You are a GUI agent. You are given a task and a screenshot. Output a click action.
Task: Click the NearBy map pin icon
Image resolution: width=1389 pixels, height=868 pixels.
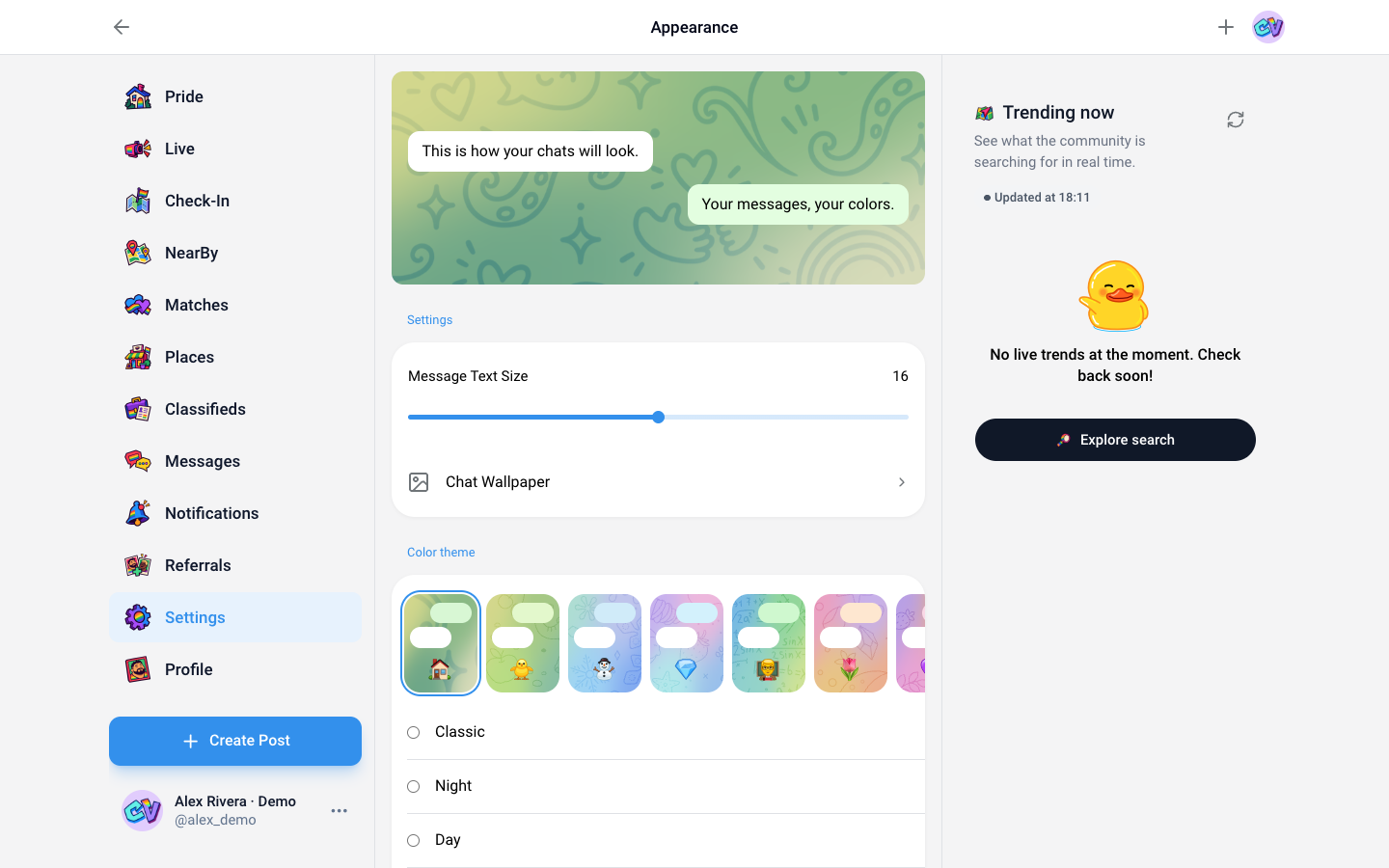pyautogui.click(x=138, y=253)
